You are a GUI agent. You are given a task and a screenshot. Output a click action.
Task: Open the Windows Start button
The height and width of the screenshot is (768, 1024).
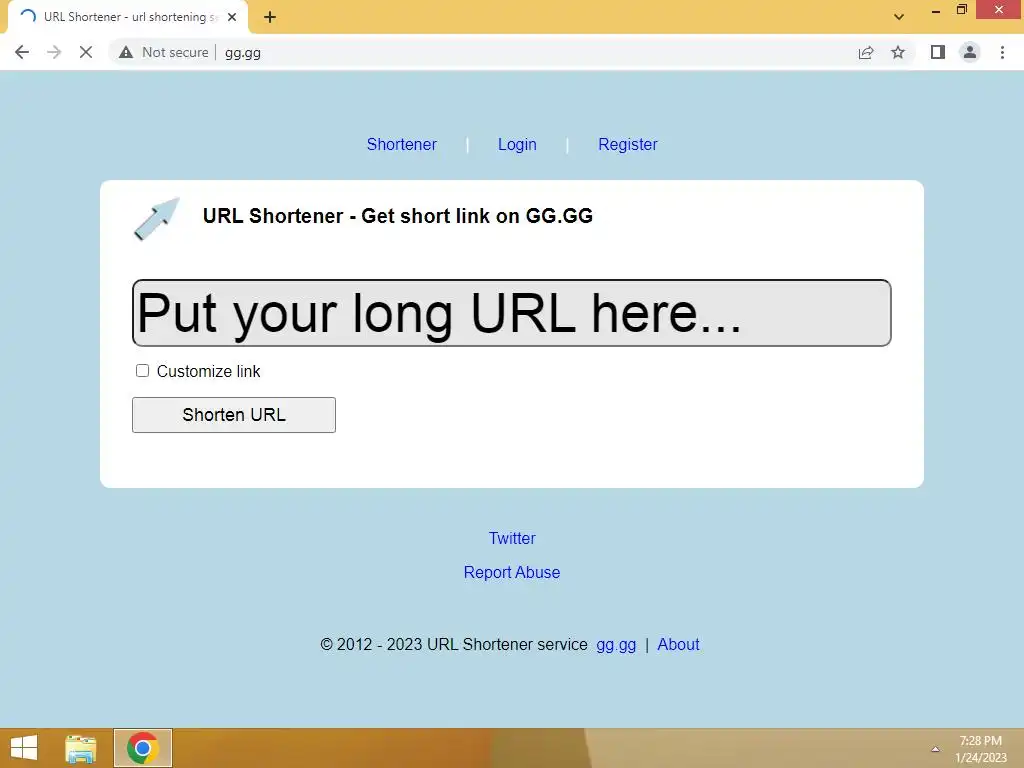pyautogui.click(x=24, y=748)
